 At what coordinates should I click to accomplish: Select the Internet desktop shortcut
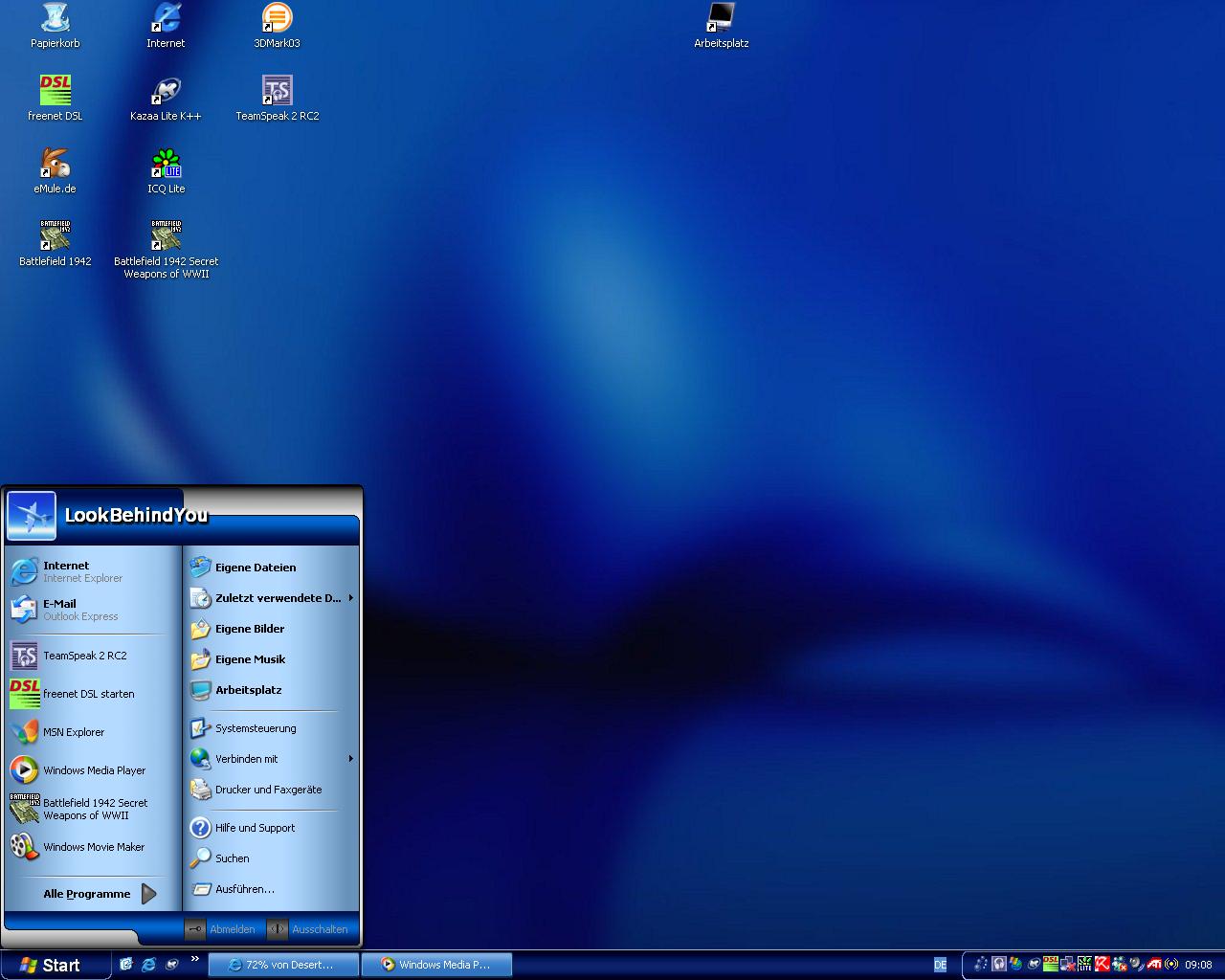(166, 26)
